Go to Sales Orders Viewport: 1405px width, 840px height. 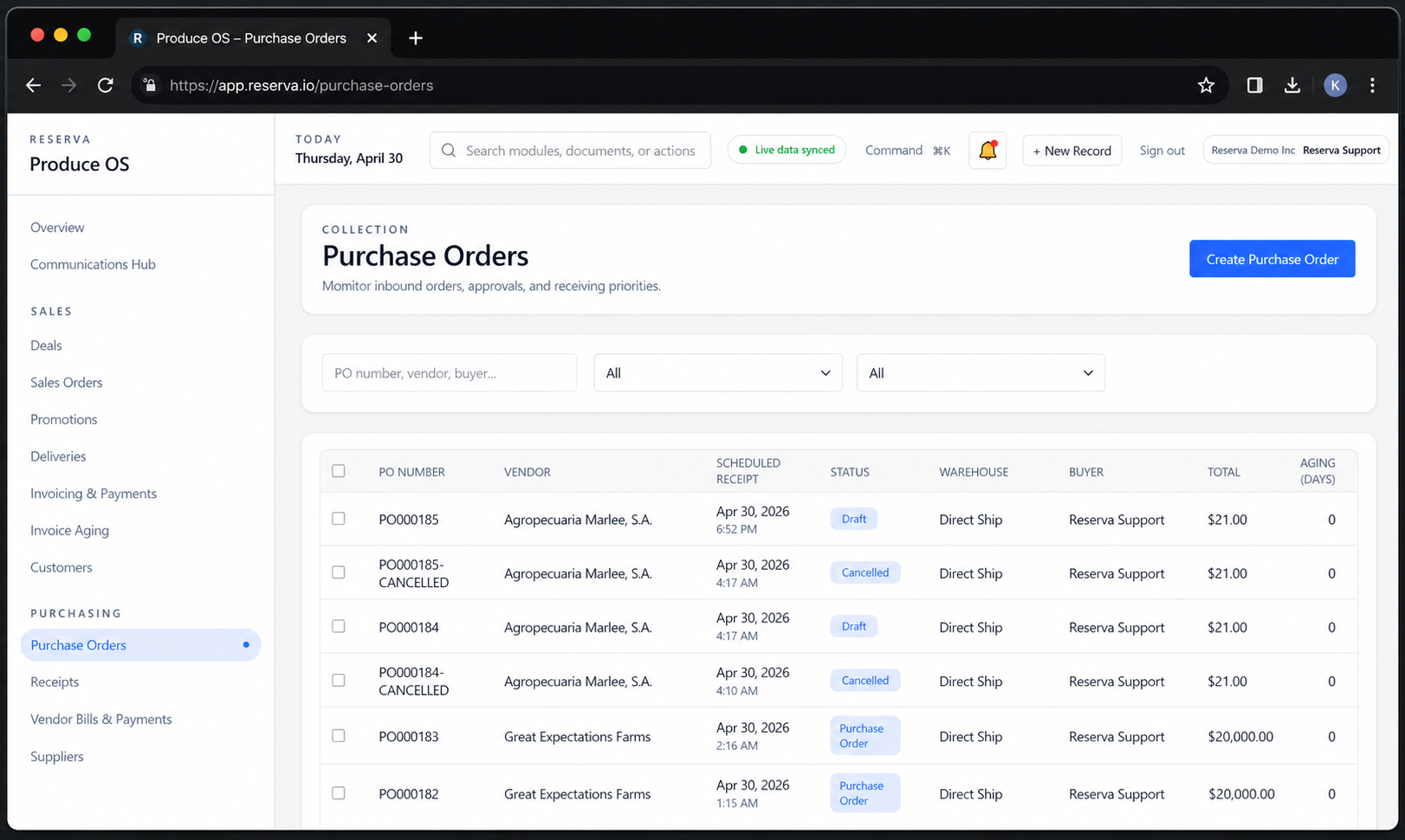66,383
